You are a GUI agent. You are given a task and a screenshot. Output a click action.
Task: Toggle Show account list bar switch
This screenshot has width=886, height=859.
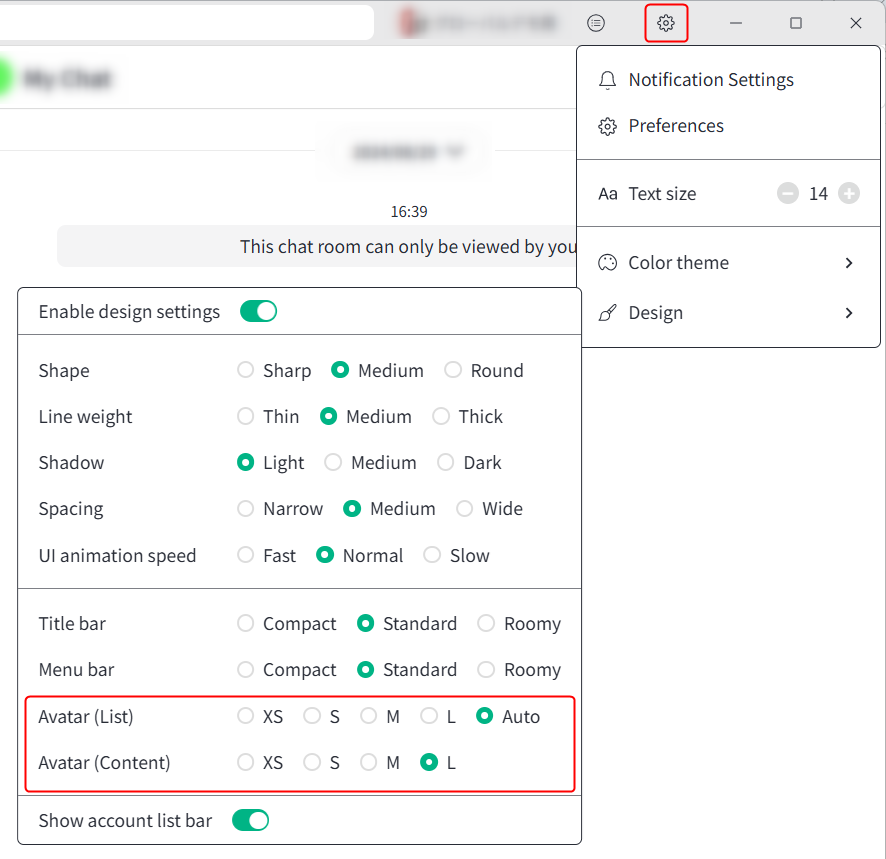[250, 821]
